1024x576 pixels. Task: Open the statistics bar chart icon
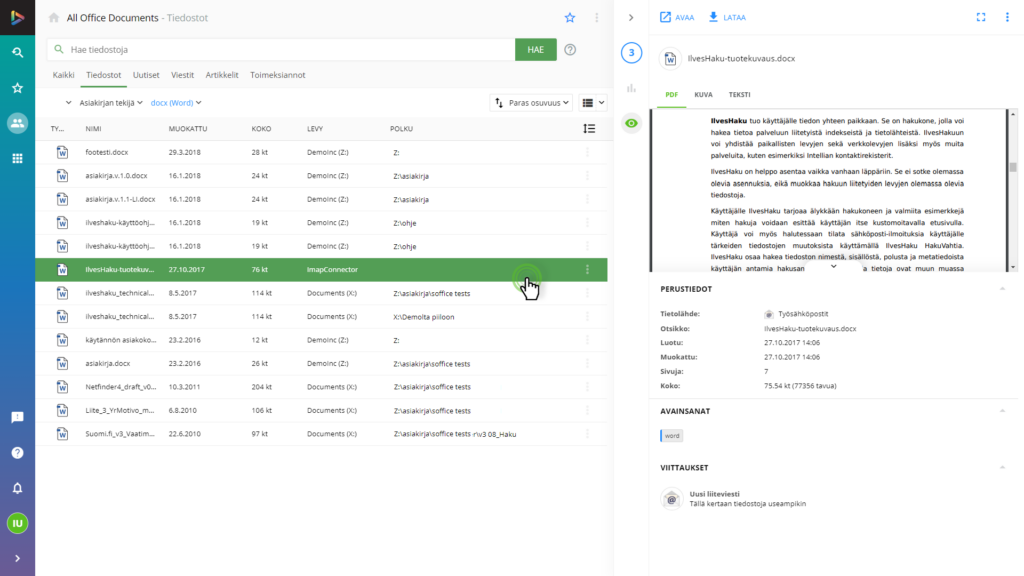[x=631, y=88]
